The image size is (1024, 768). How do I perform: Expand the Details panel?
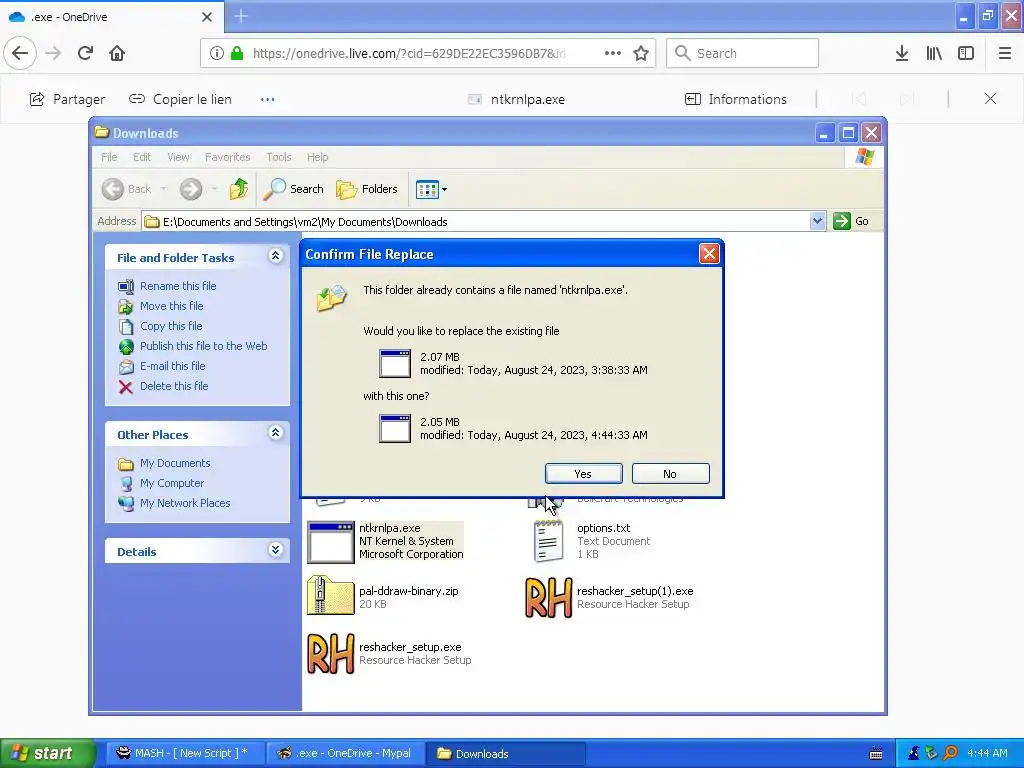pyautogui.click(x=276, y=550)
